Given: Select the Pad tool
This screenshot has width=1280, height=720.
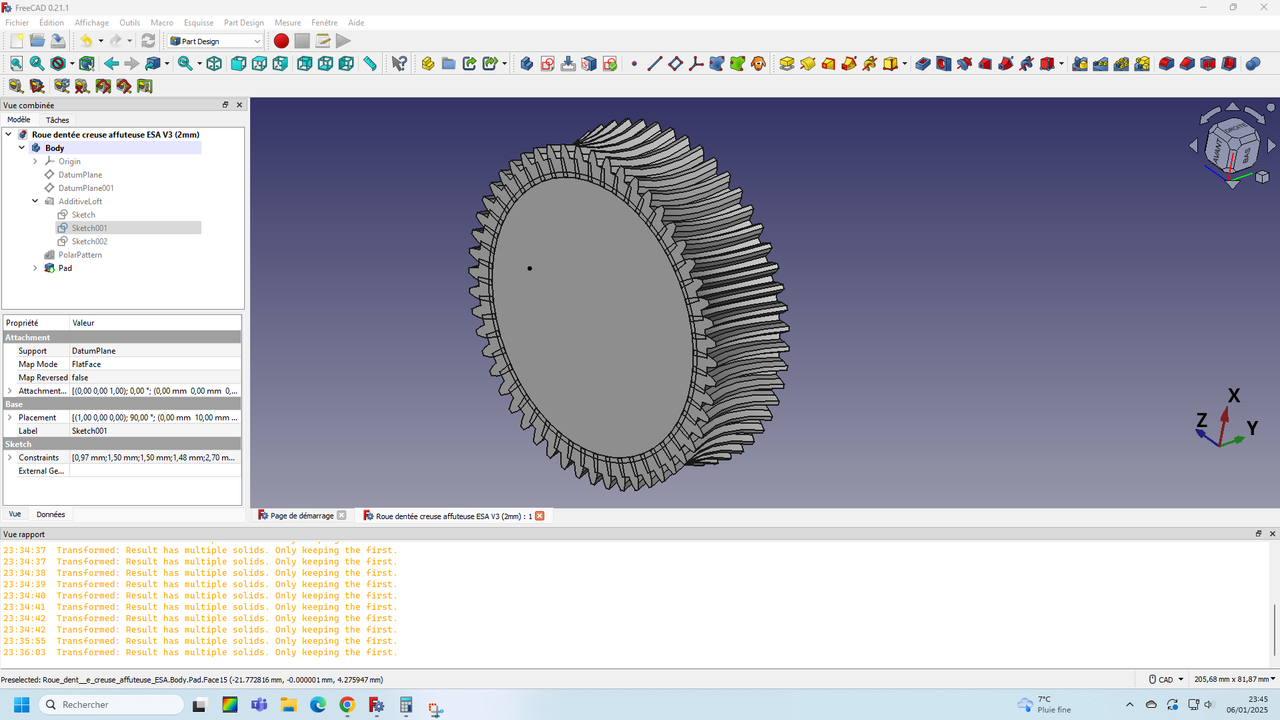Looking at the screenshot, I should pos(787,64).
